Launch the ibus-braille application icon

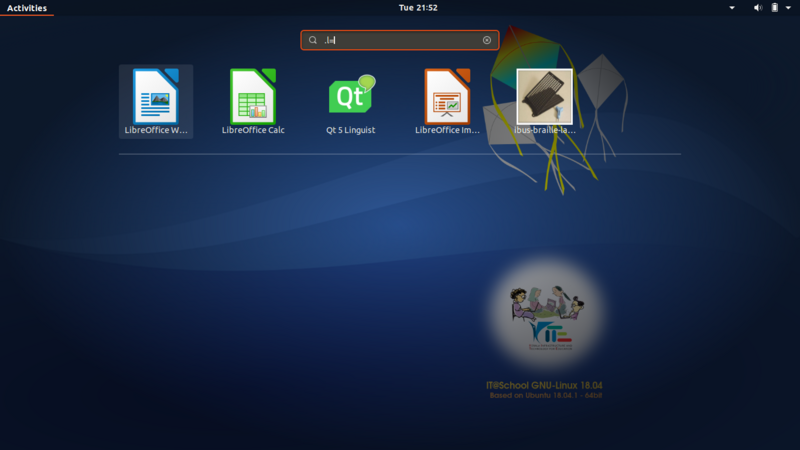[545, 96]
